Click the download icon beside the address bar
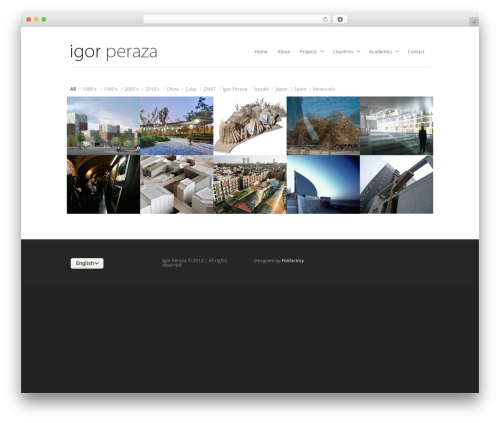 click(340, 19)
